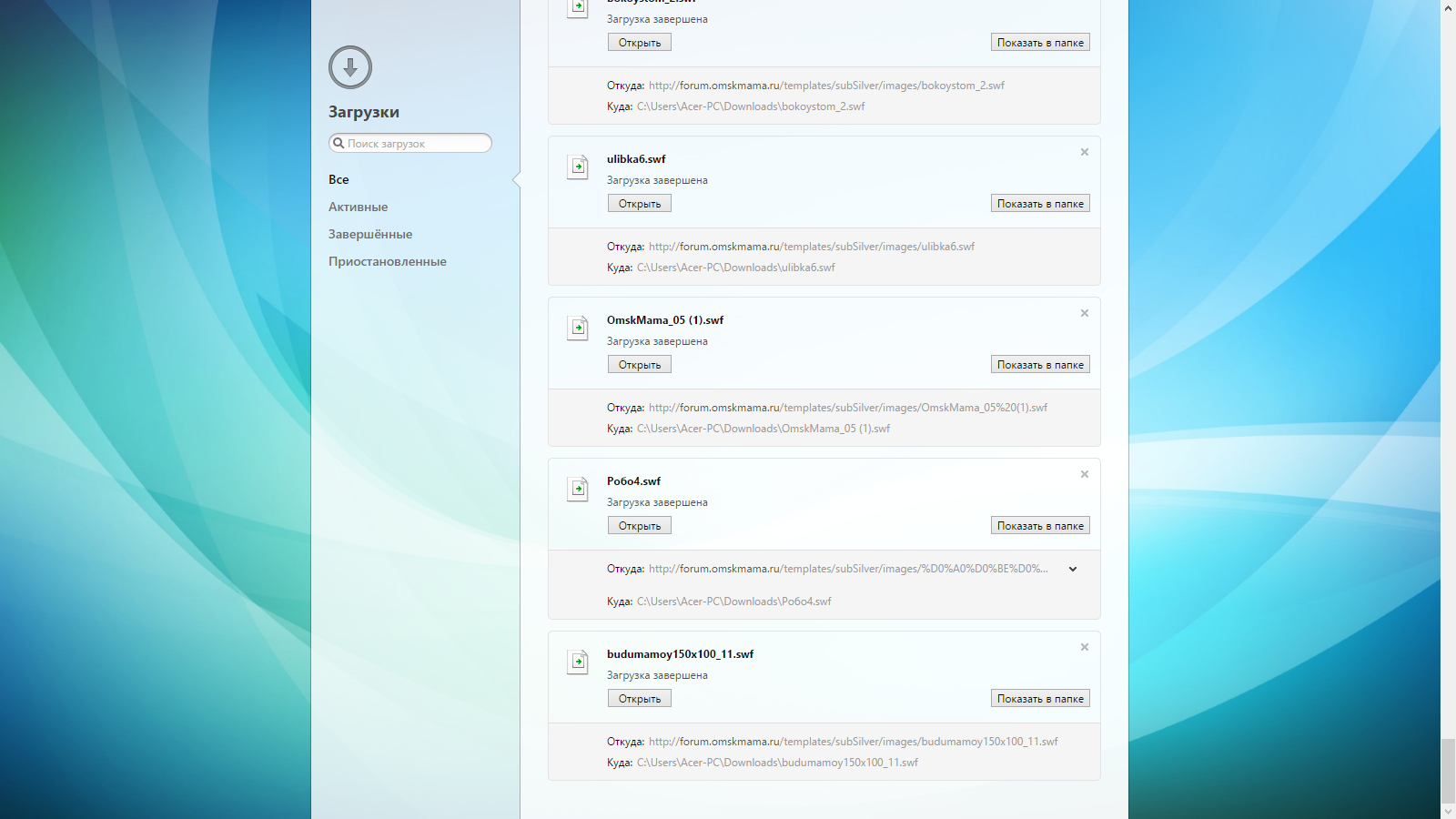Filter by Активные downloads
This screenshot has width=1456, height=819.
[358, 207]
